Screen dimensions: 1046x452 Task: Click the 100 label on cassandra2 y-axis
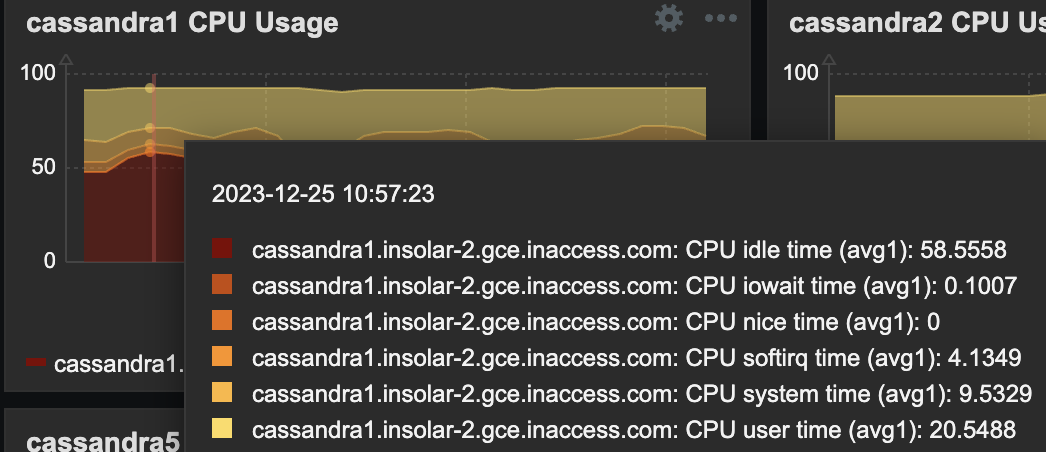(x=800, y=72)
